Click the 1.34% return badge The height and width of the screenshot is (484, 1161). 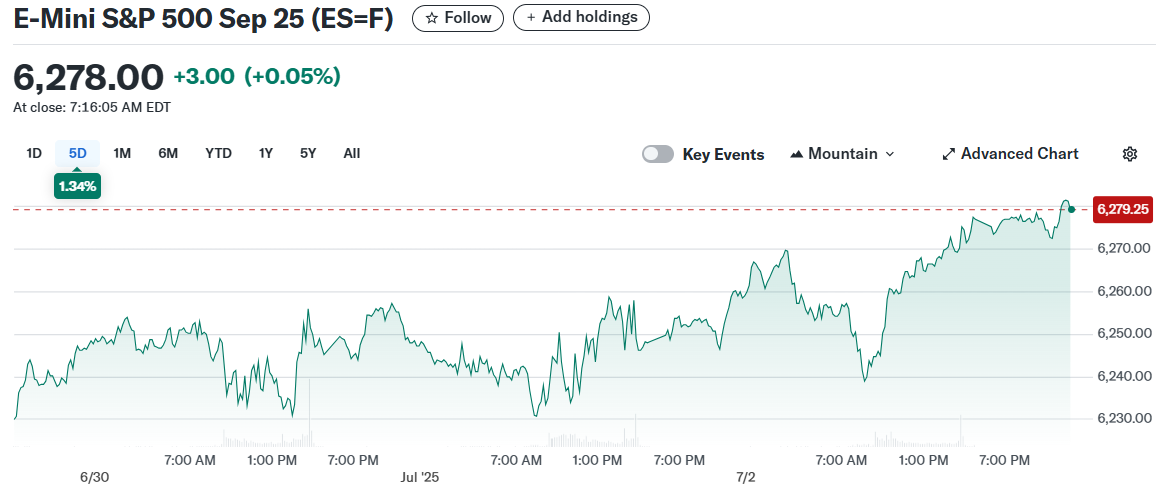tap(78, 186)
